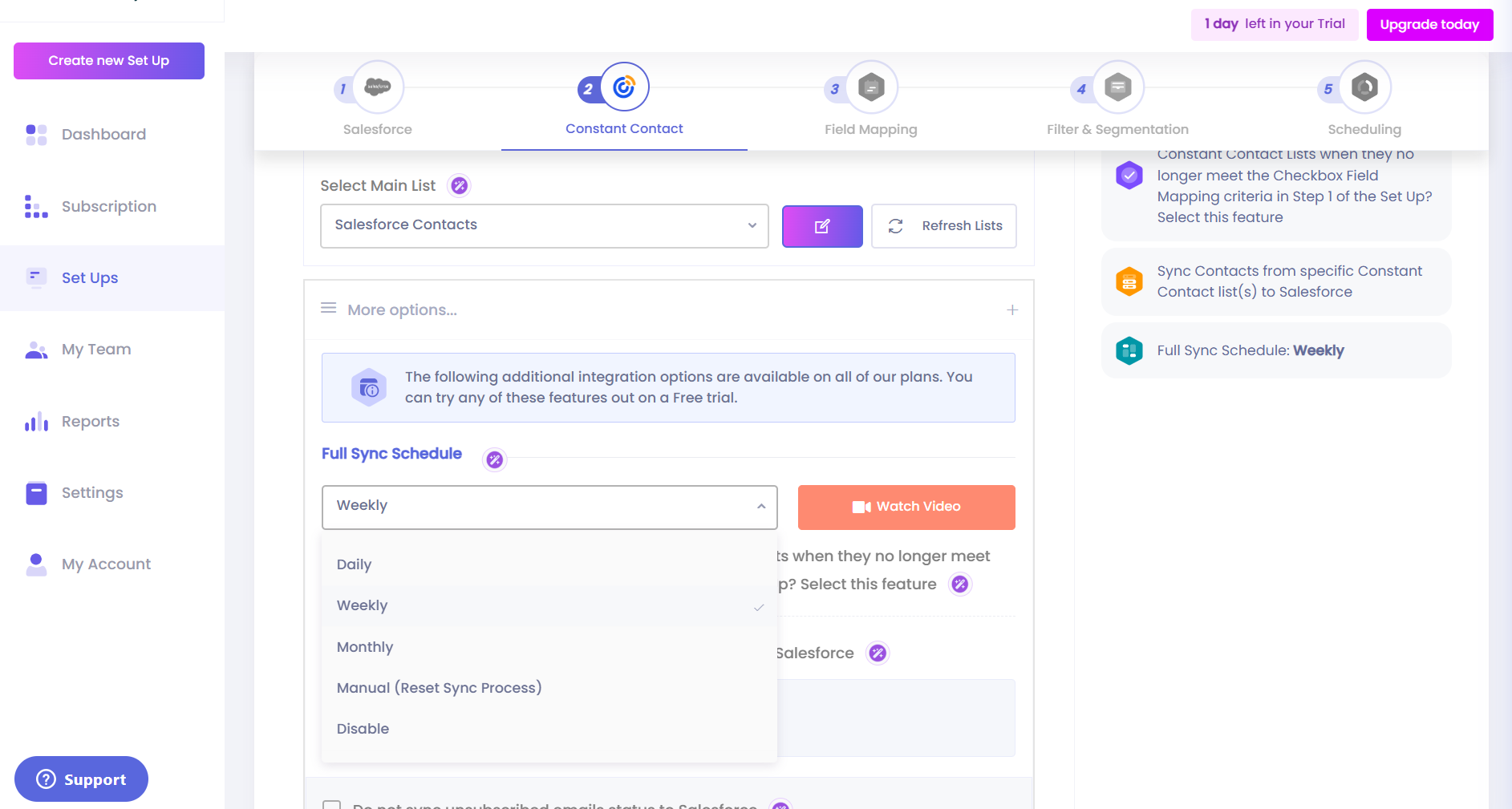Open the Support chat button
Image resolution: width=1512 pixels, height=809 pixels.
pos(81,779)
